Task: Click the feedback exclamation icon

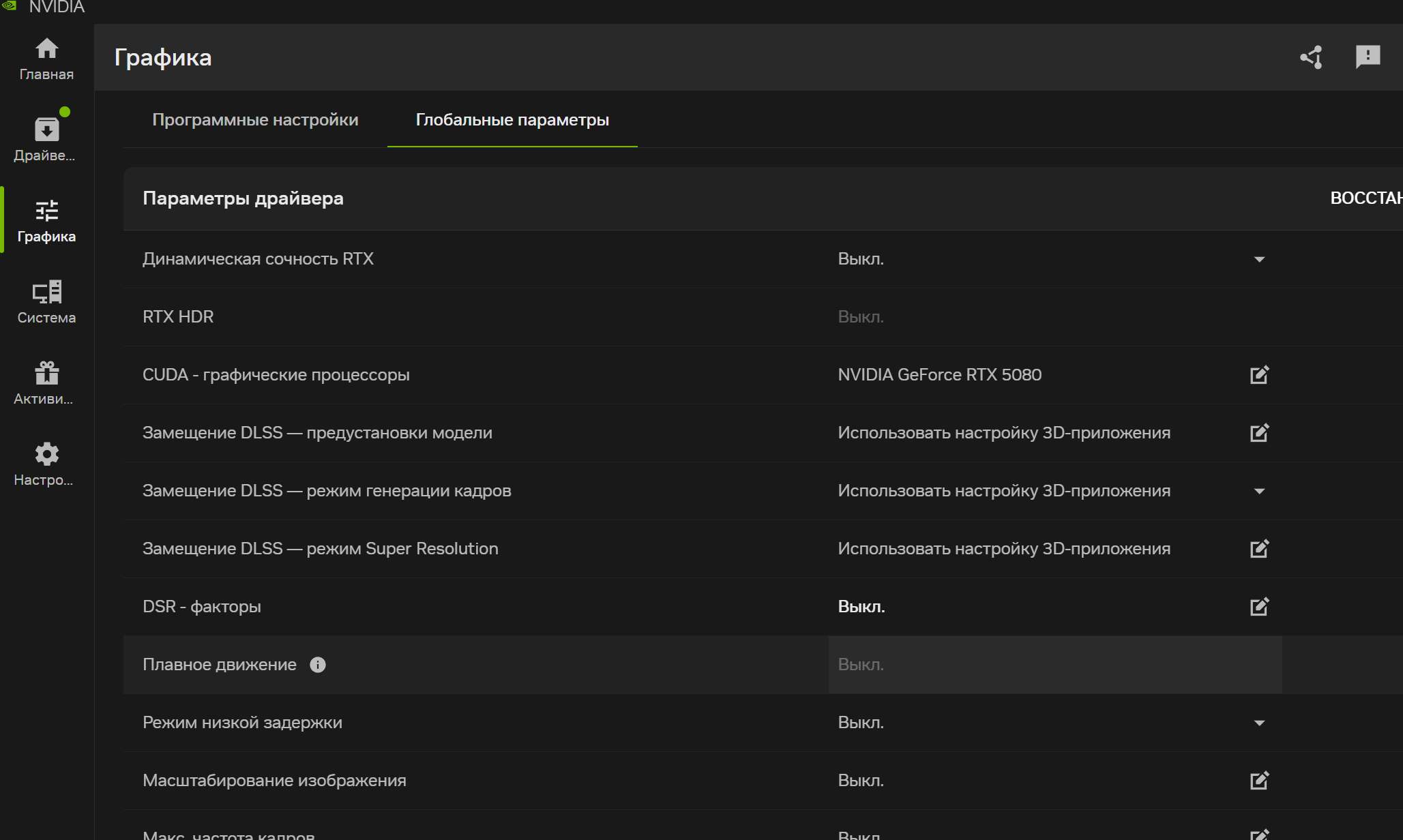Action: click(x=1368, y=57)
